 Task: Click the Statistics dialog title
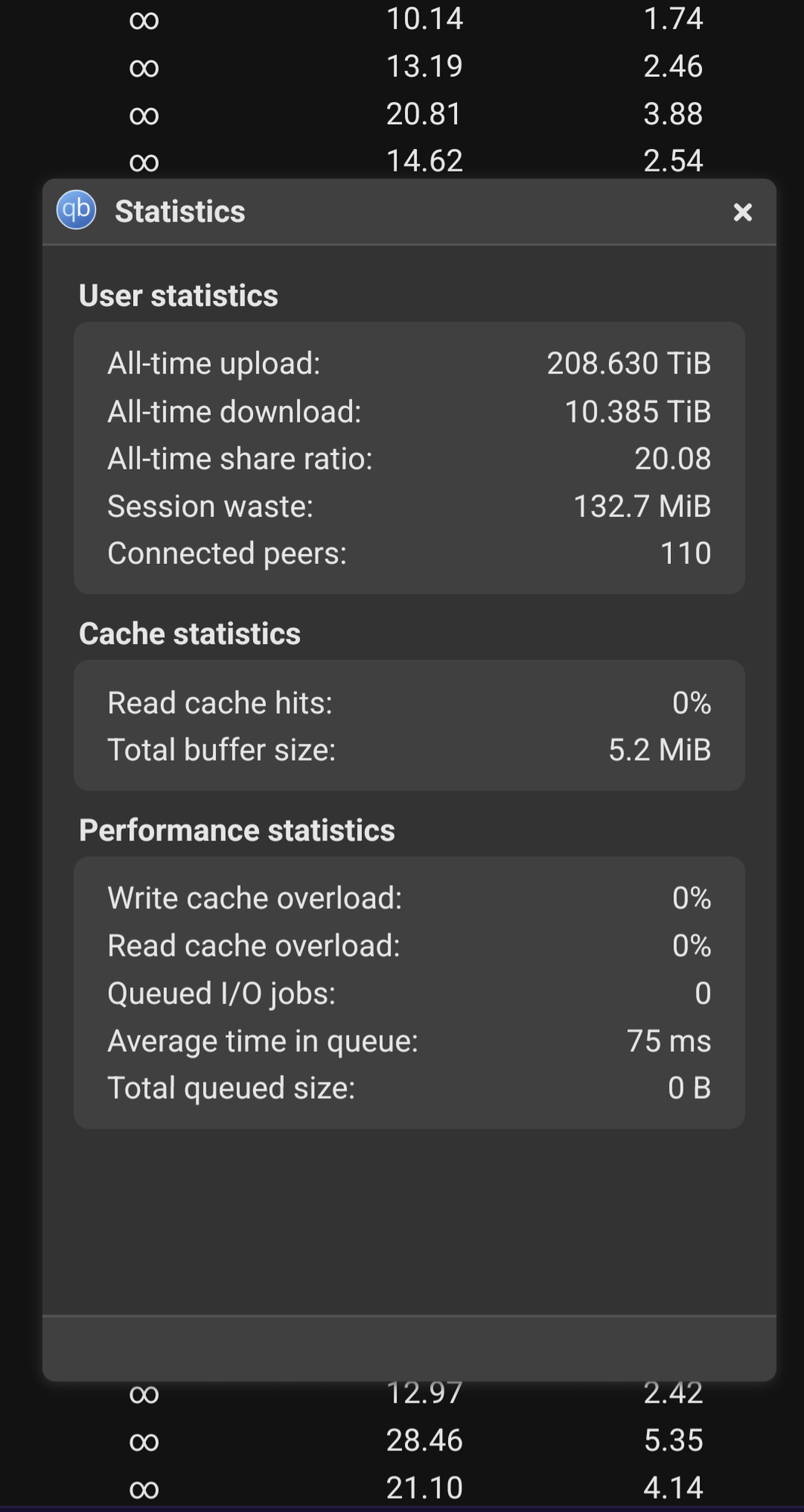click(x=180, y=212)
